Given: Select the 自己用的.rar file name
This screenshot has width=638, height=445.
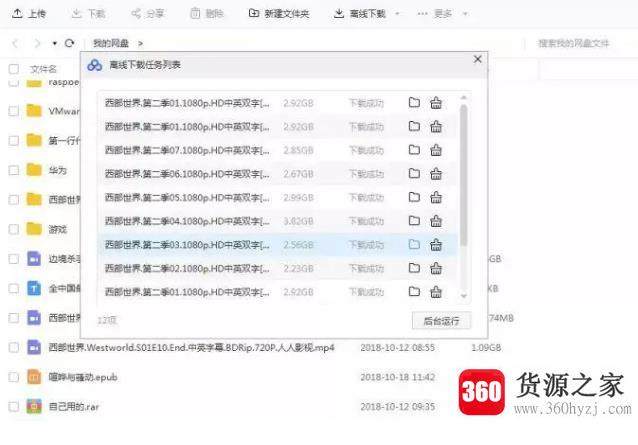Looking at the screenshot, I should click(74, 406).
